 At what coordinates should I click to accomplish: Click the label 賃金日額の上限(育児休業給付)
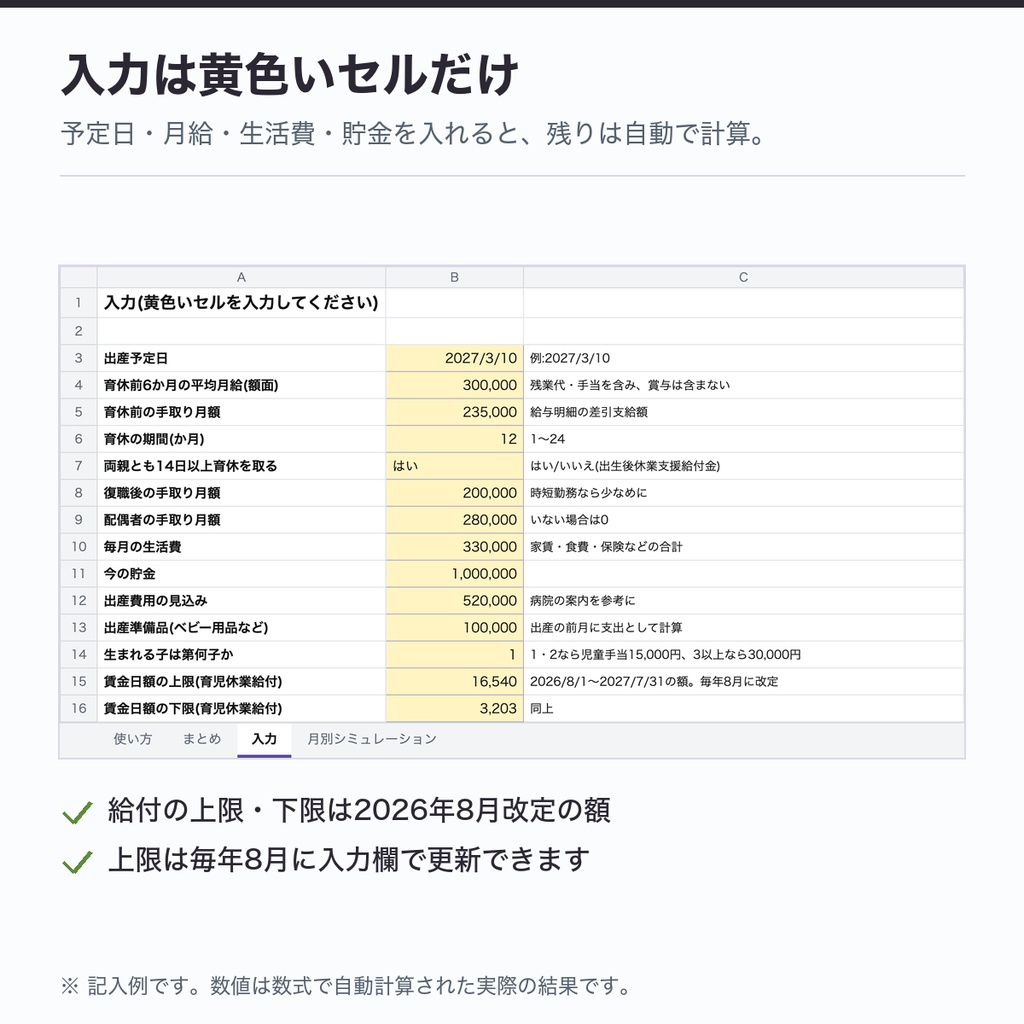click(x=193, y=681)
